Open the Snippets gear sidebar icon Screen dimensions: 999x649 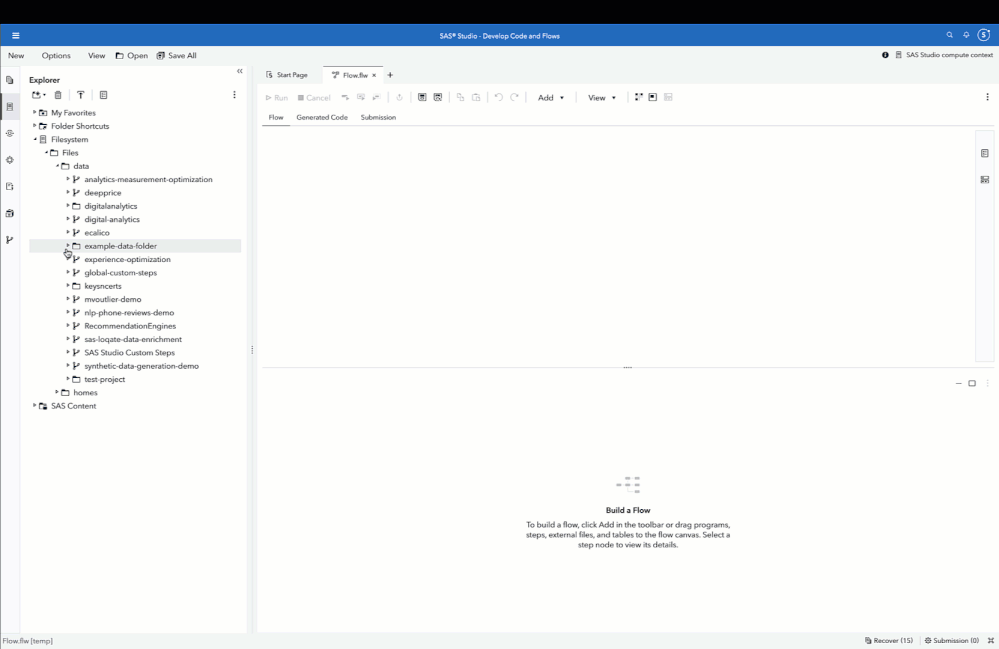click(x=10, y=160)
